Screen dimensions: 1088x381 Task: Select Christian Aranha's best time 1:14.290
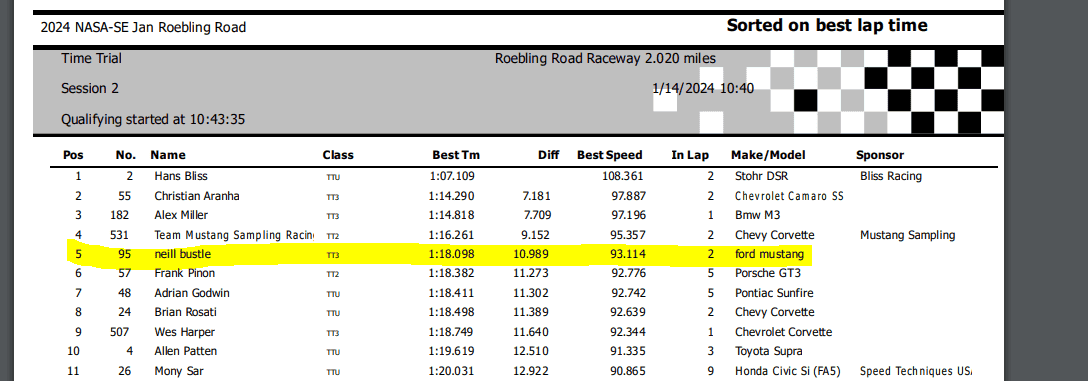pos(452,196)
